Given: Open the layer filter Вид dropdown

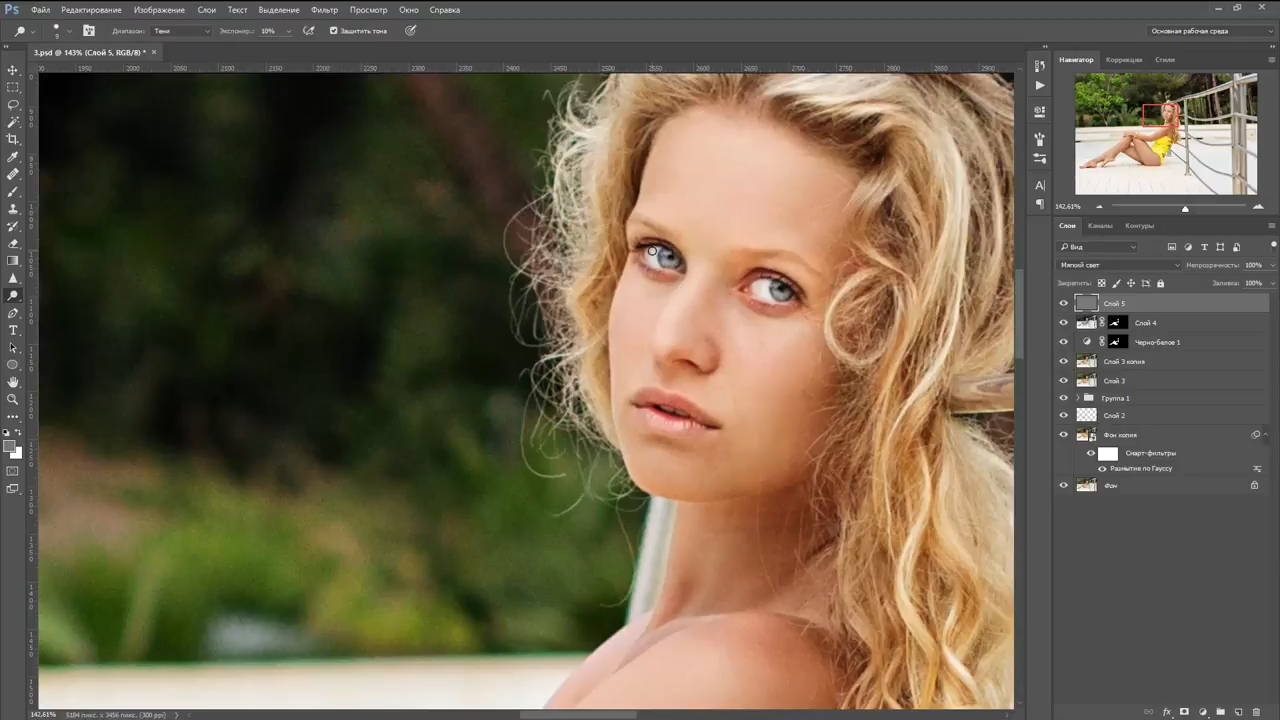Looking at the screenshot, I should pos(1098,247).
